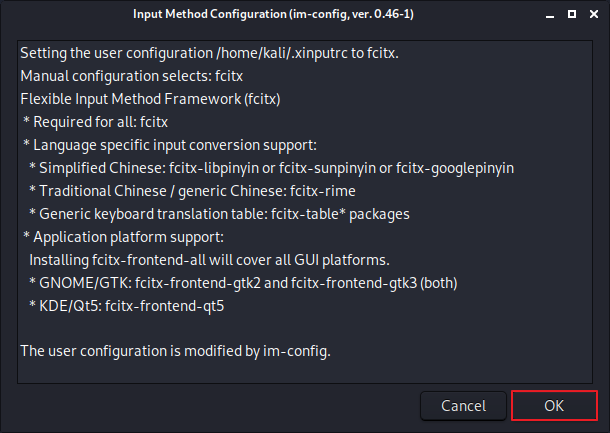Click the fcitx-googlepinyin package name
This screenshot has height=433, width=610.
[455, 168]
